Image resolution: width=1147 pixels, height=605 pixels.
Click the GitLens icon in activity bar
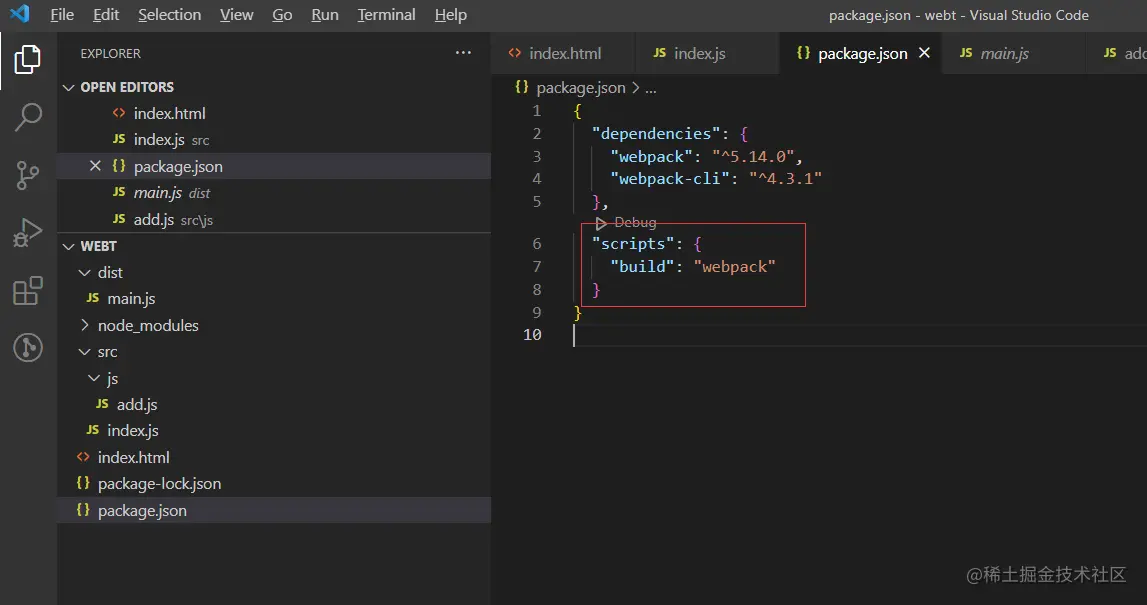27,347
